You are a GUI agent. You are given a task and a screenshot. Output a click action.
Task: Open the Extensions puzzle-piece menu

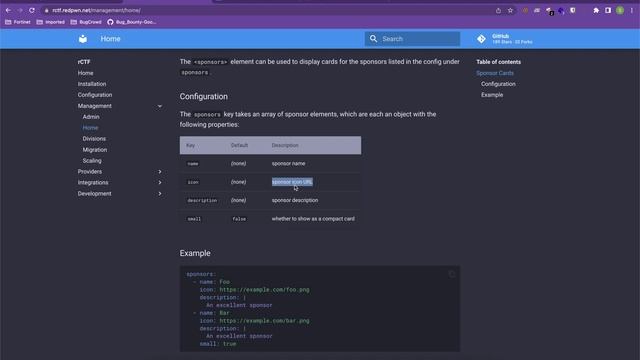596,11
